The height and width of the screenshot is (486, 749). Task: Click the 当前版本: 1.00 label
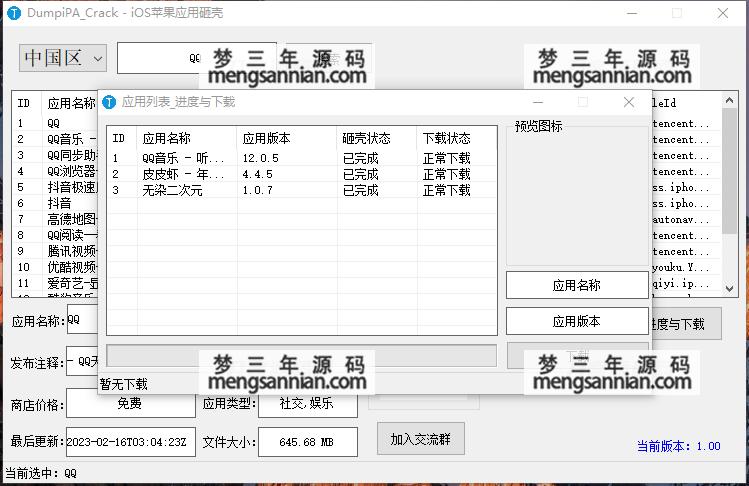click(x=678, y=446)
